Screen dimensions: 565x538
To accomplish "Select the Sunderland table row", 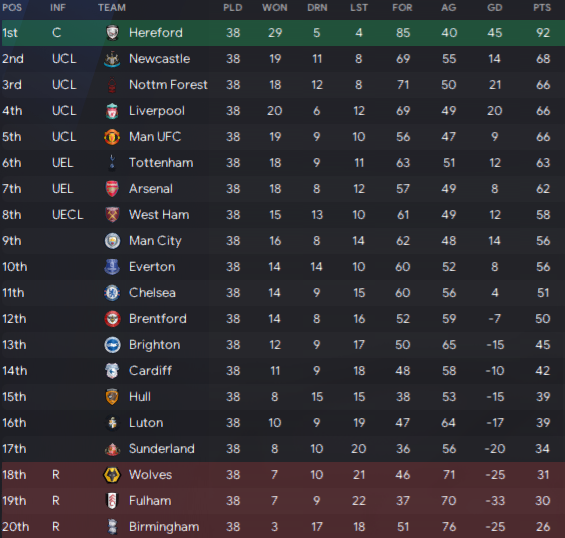I will click(x=282, y=449).
